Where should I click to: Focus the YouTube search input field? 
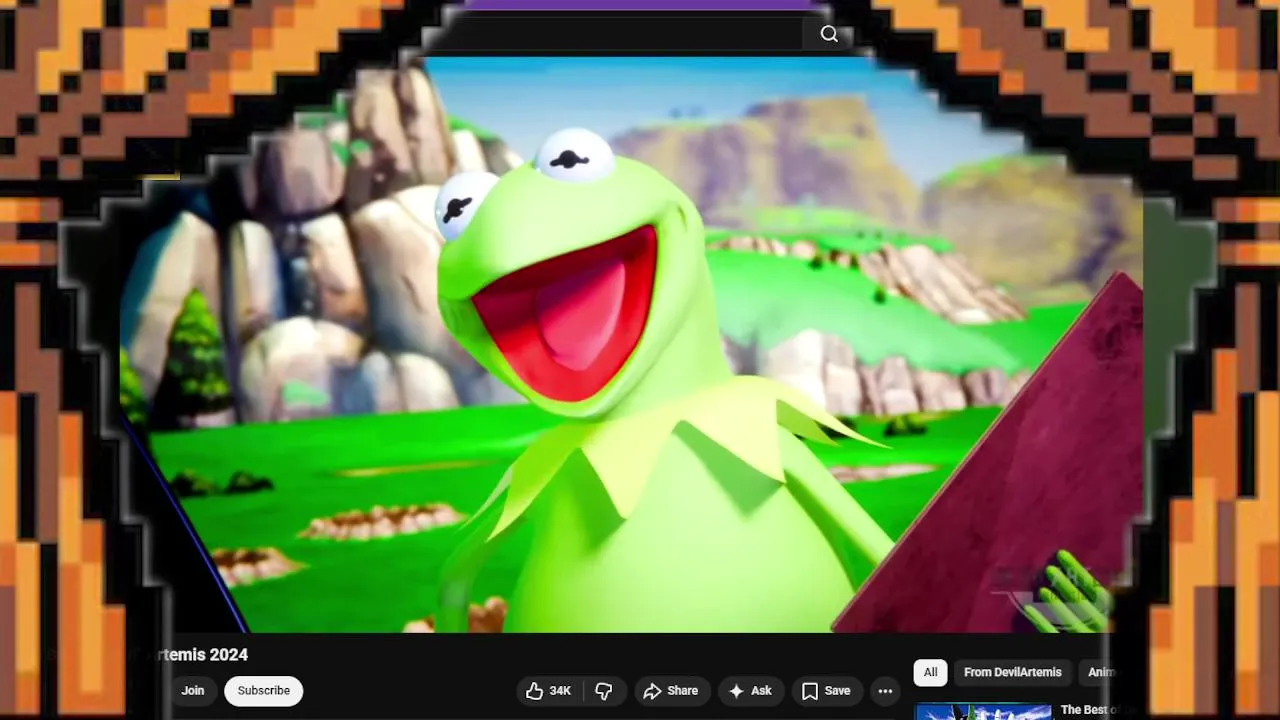[615, 34]
